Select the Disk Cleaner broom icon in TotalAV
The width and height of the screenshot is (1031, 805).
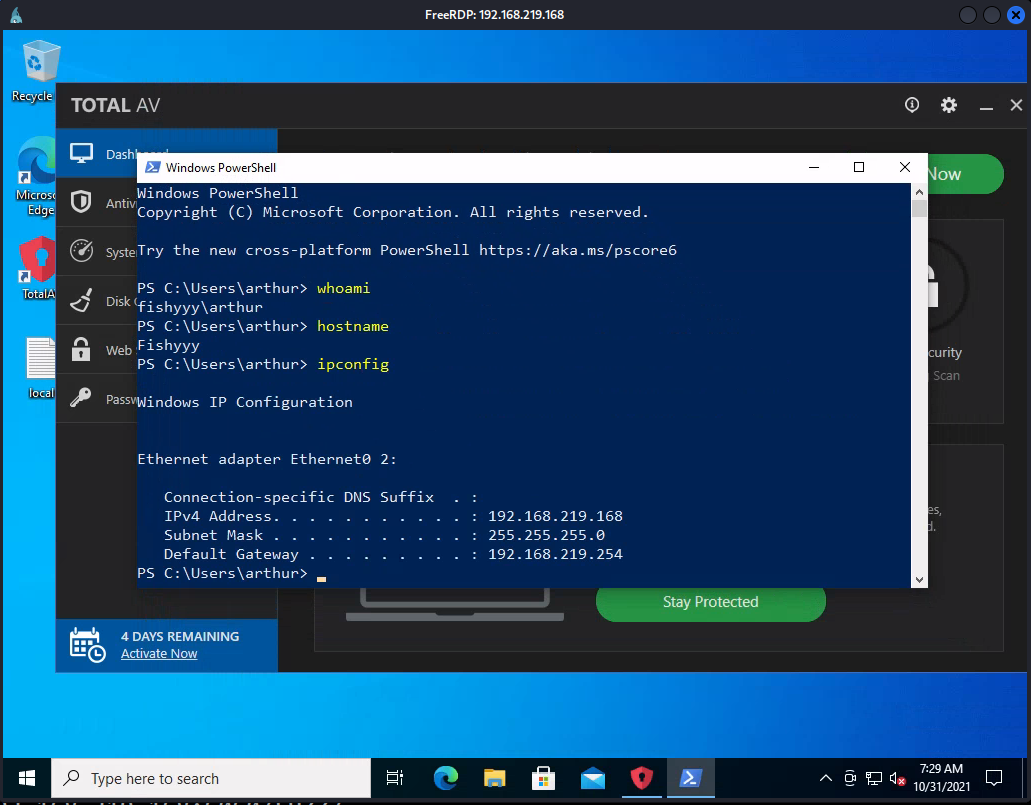82,301
